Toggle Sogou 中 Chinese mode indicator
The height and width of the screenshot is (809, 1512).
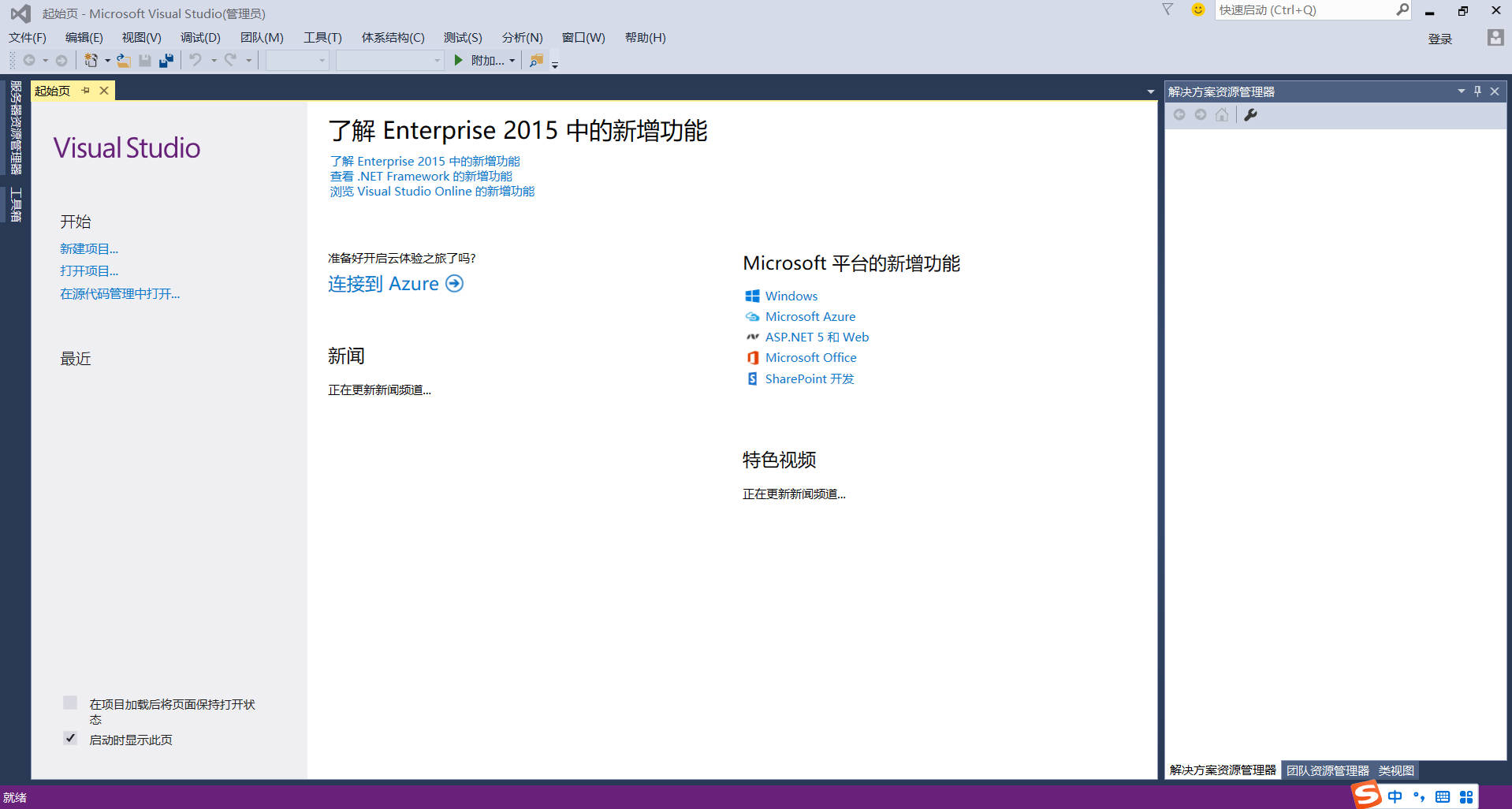1395,796
